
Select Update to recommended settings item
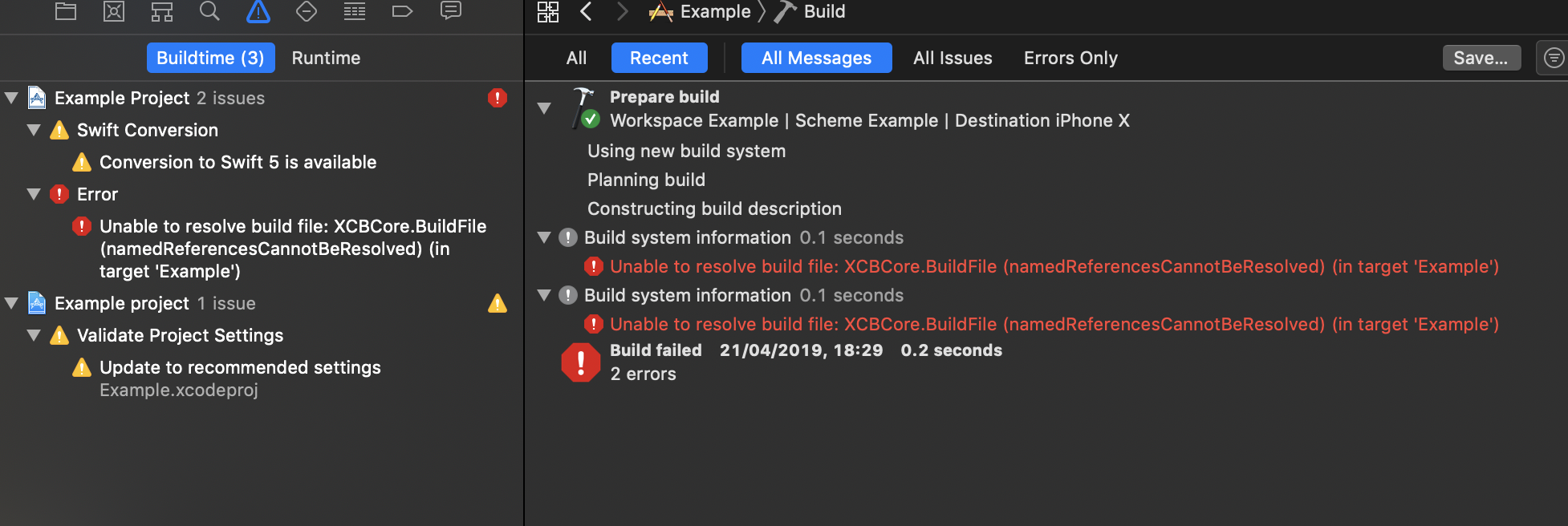[x=239, y=367]
